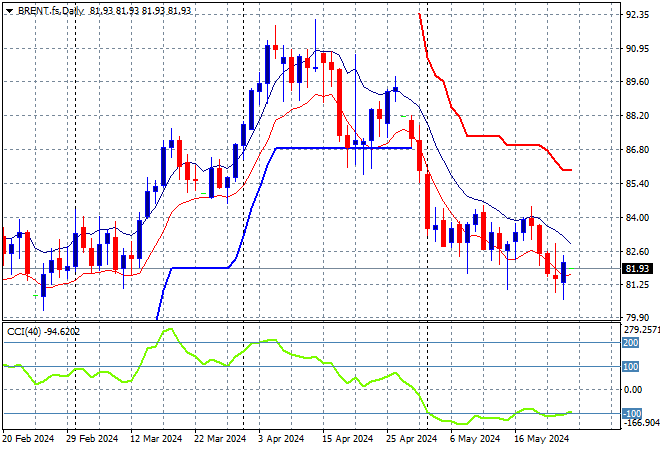Image resolution: width=660 pixels, height=450 pixels.
Task: Click the last blue candlestick on the chart
Action: (564, 272)
